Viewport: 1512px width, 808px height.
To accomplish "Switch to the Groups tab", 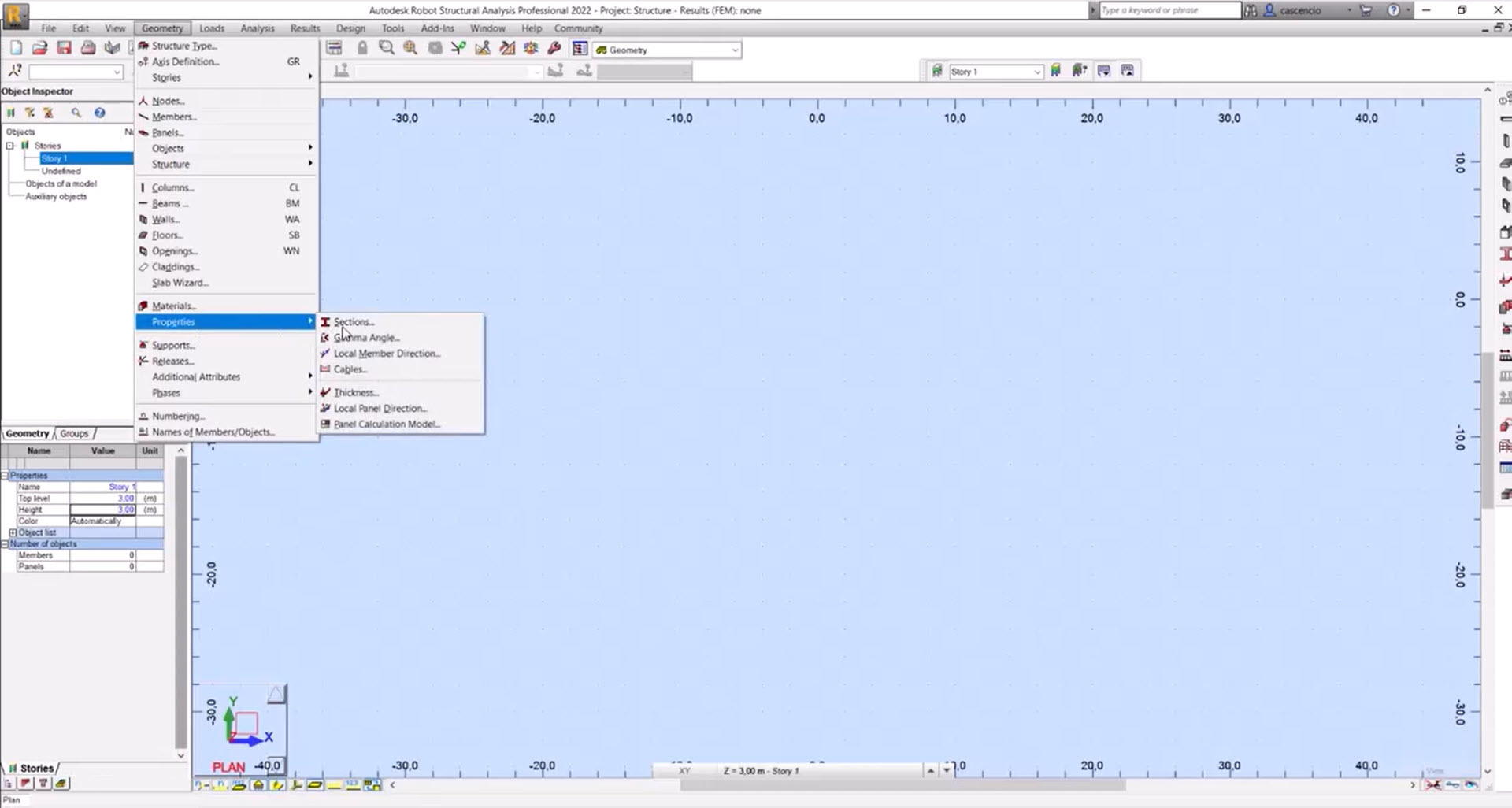I will click(74, 433).
